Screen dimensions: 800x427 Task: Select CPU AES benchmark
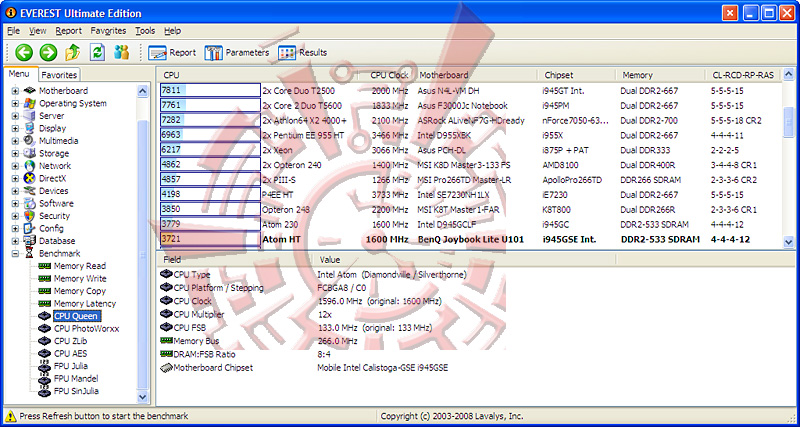70,354
